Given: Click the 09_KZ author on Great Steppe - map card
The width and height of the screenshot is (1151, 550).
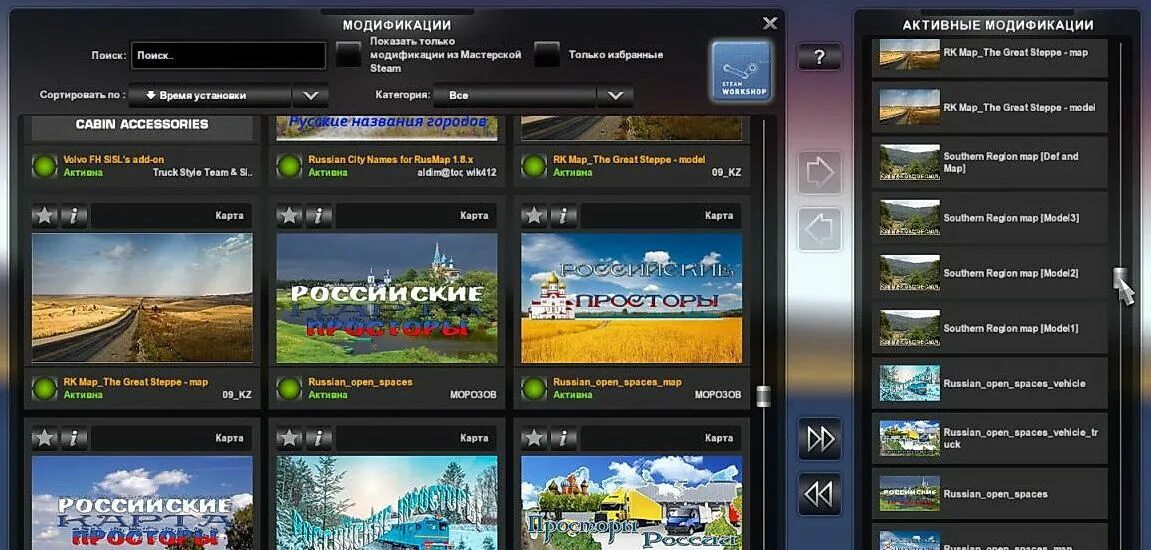Looking at the screenshot, I should click(237, 395).
